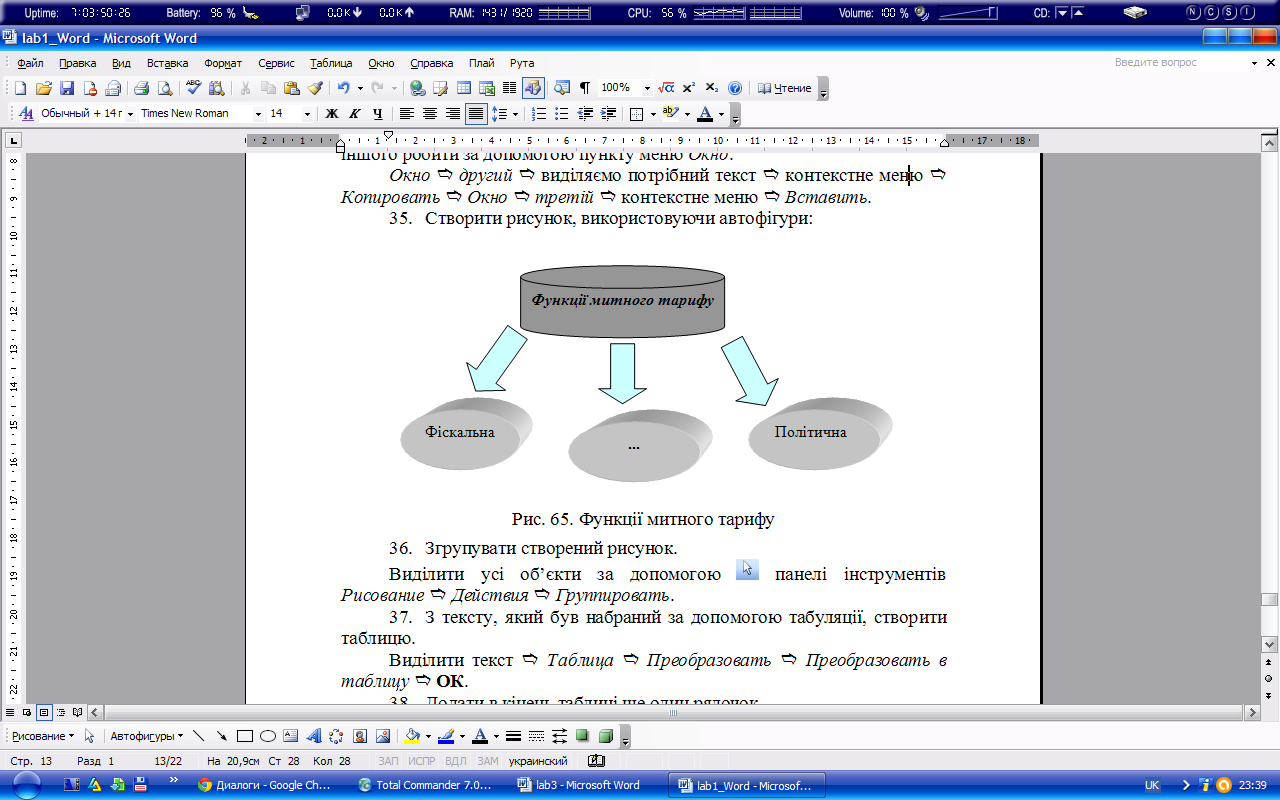Insert a Text Box from Drawing toolbar

tap(291, 736)
